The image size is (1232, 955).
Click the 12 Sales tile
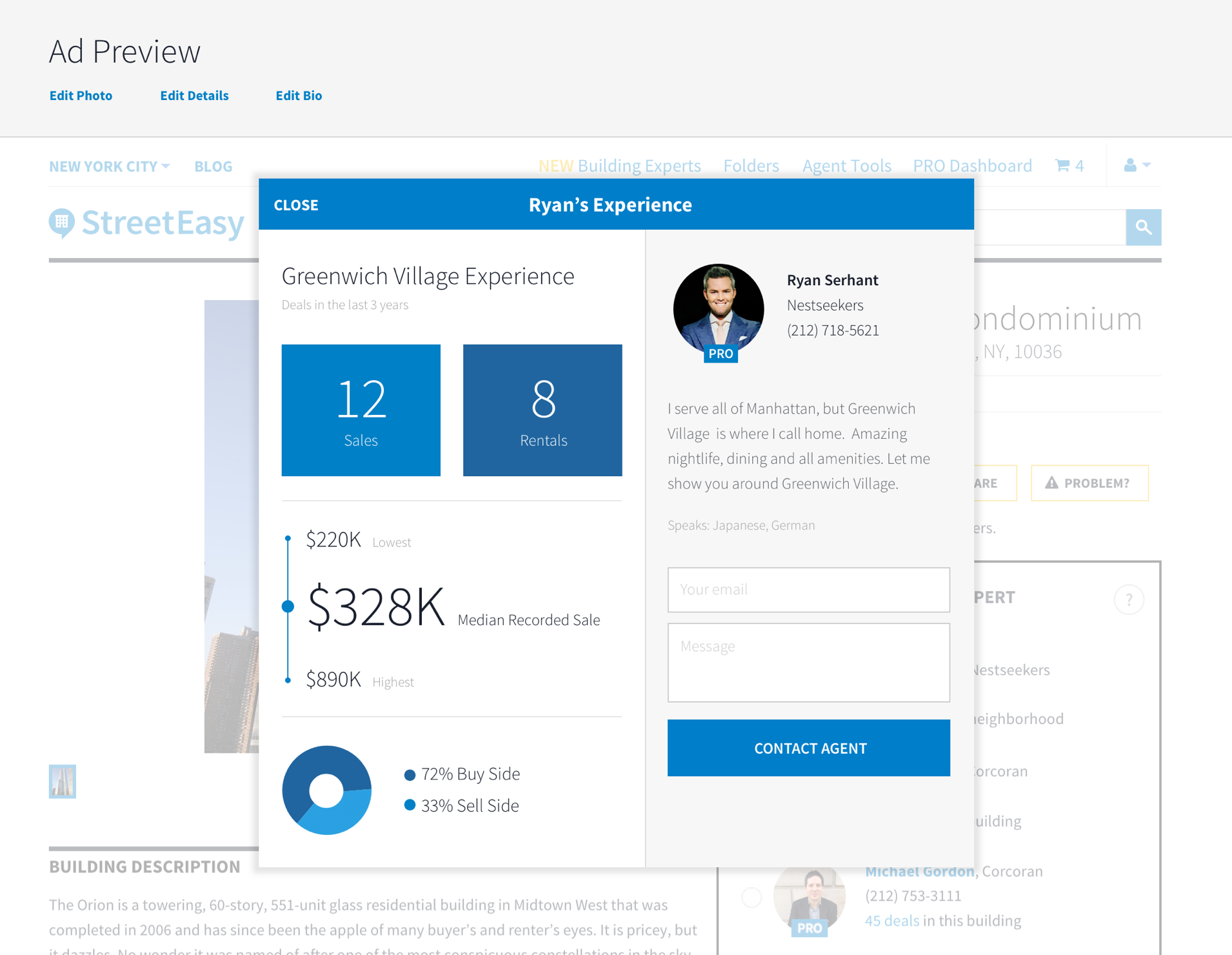(361, 410)
